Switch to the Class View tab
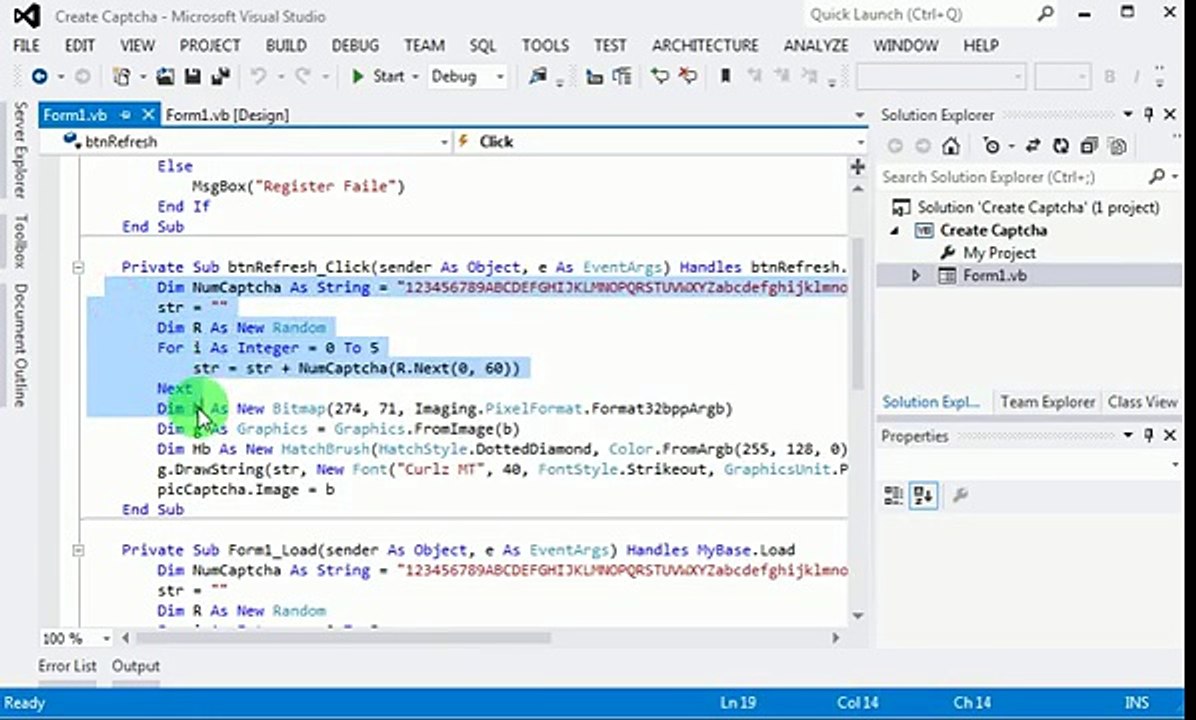 point(1142,402)
